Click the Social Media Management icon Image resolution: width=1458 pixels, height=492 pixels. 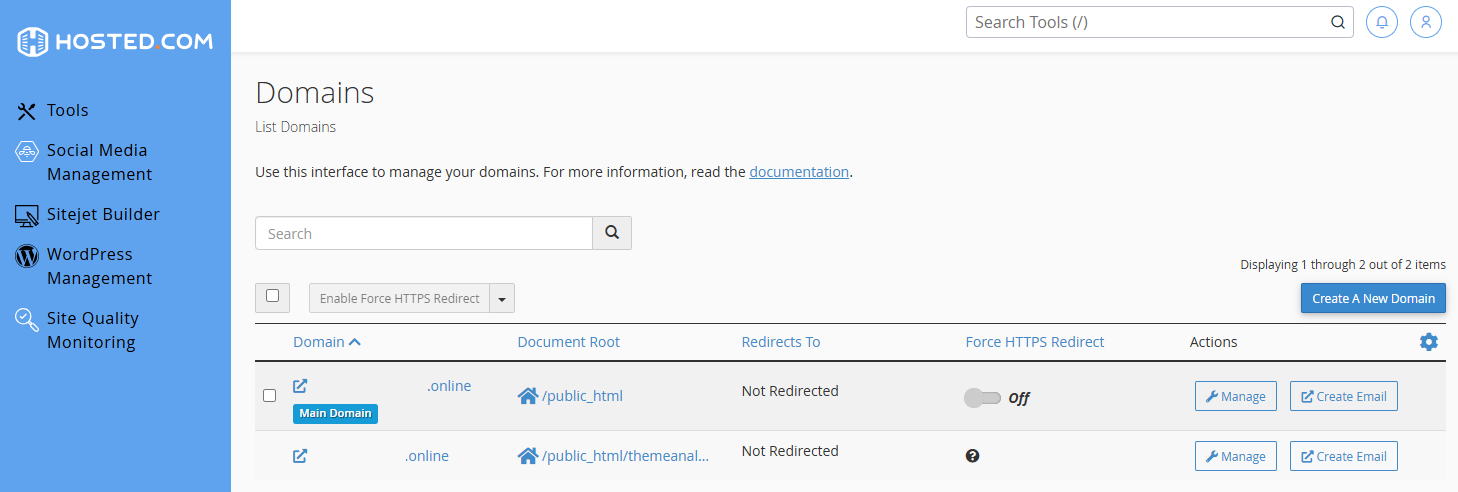click(27, 152)
